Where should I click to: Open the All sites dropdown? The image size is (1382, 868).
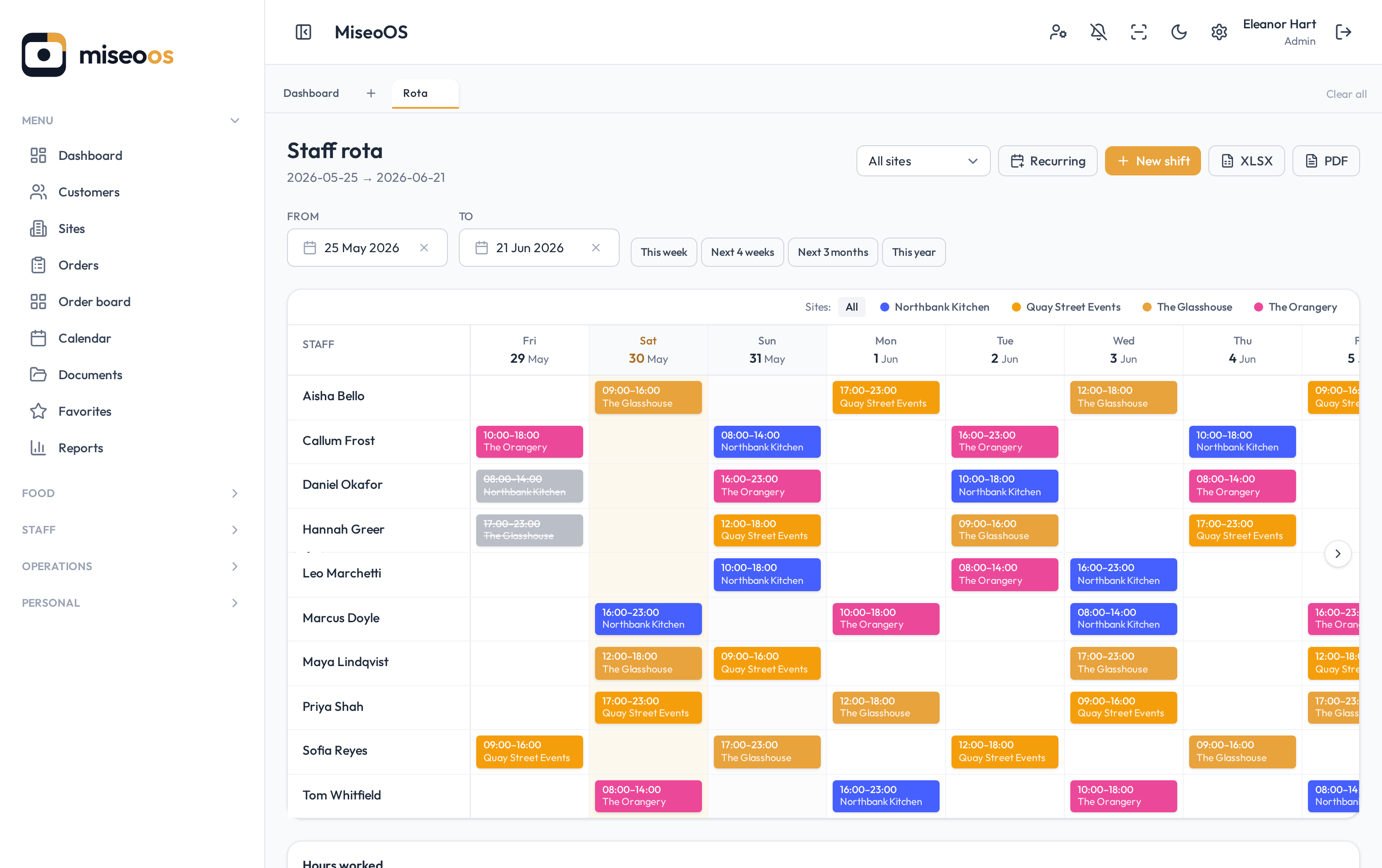click(x=923, y=161)
